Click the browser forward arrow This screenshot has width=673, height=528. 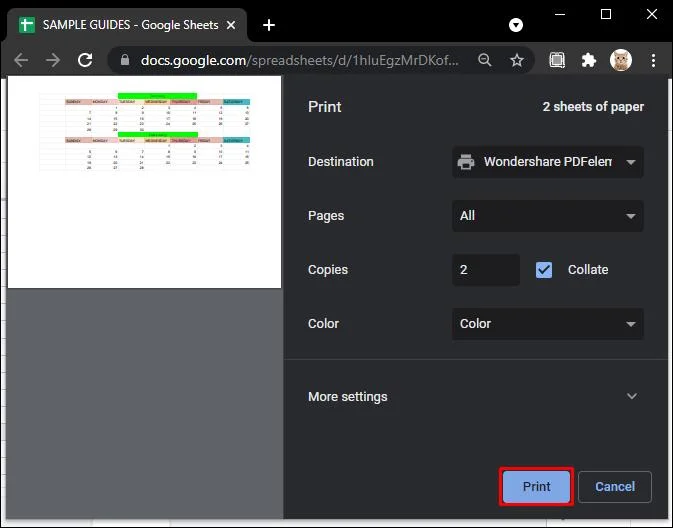click(x=53, y=60)
